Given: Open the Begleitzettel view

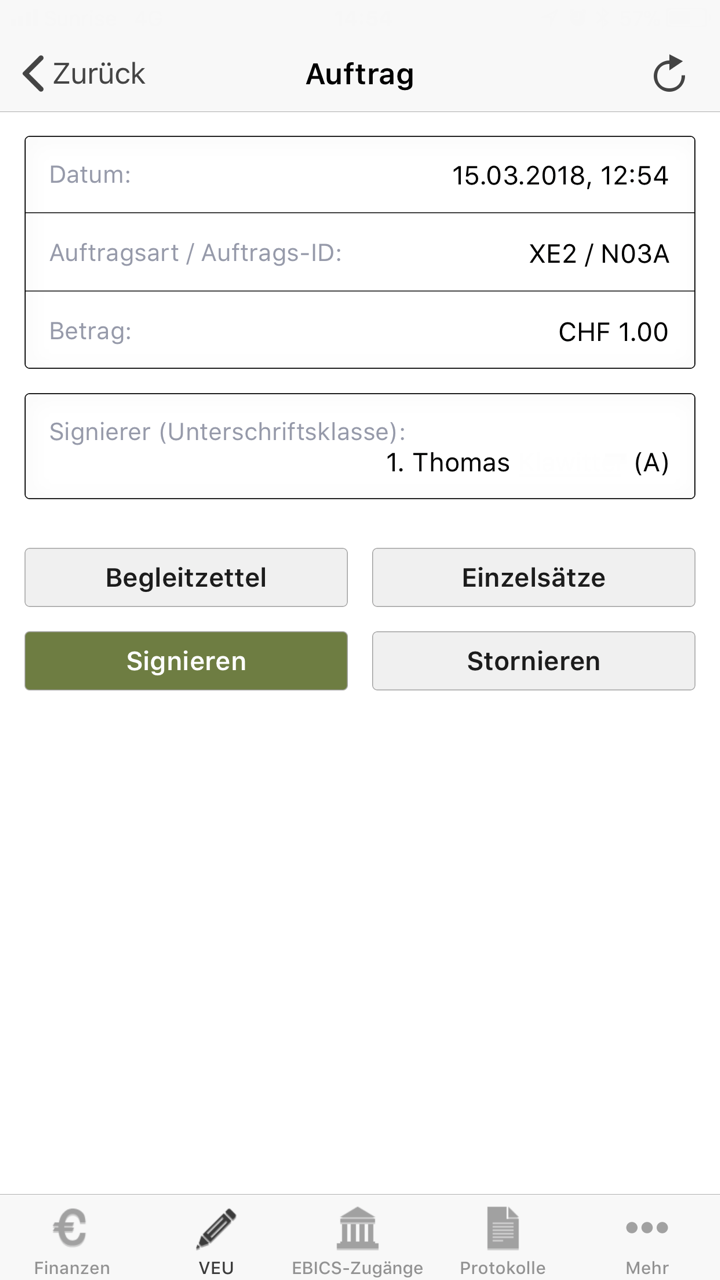Looking at the screenshot, I should 186,577.
